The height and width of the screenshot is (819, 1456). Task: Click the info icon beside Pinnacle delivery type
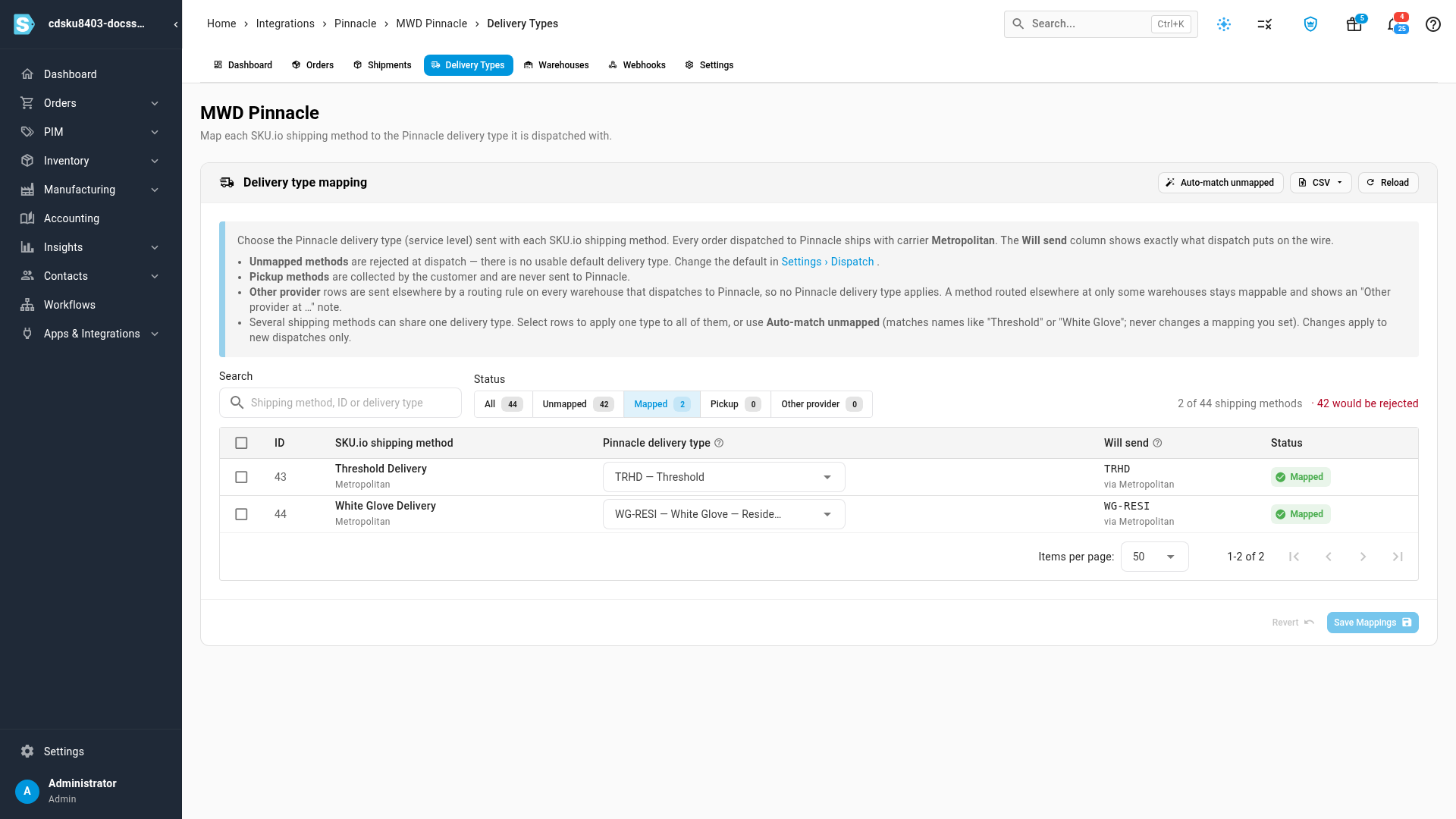(x=719, y=443)
